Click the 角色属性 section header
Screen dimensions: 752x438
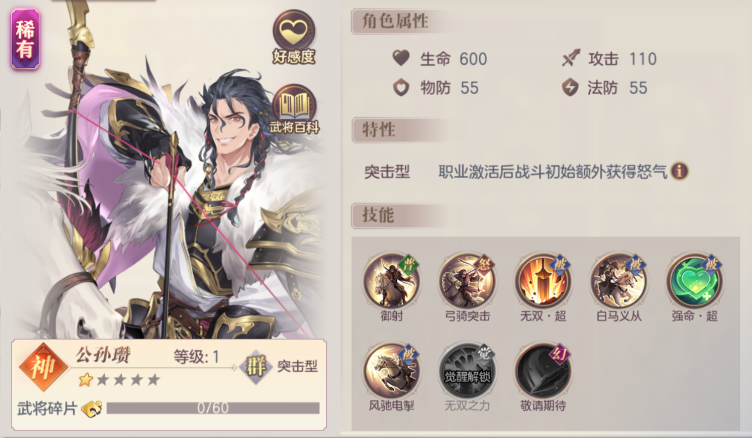pyautogui.click(x=395, y=22)
